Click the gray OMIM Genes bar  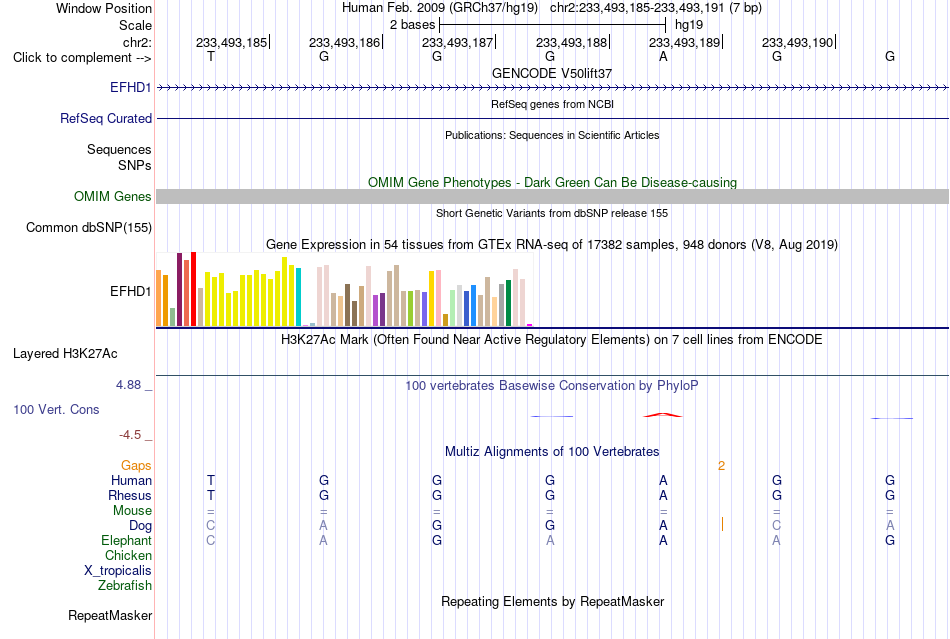(552, 196)
